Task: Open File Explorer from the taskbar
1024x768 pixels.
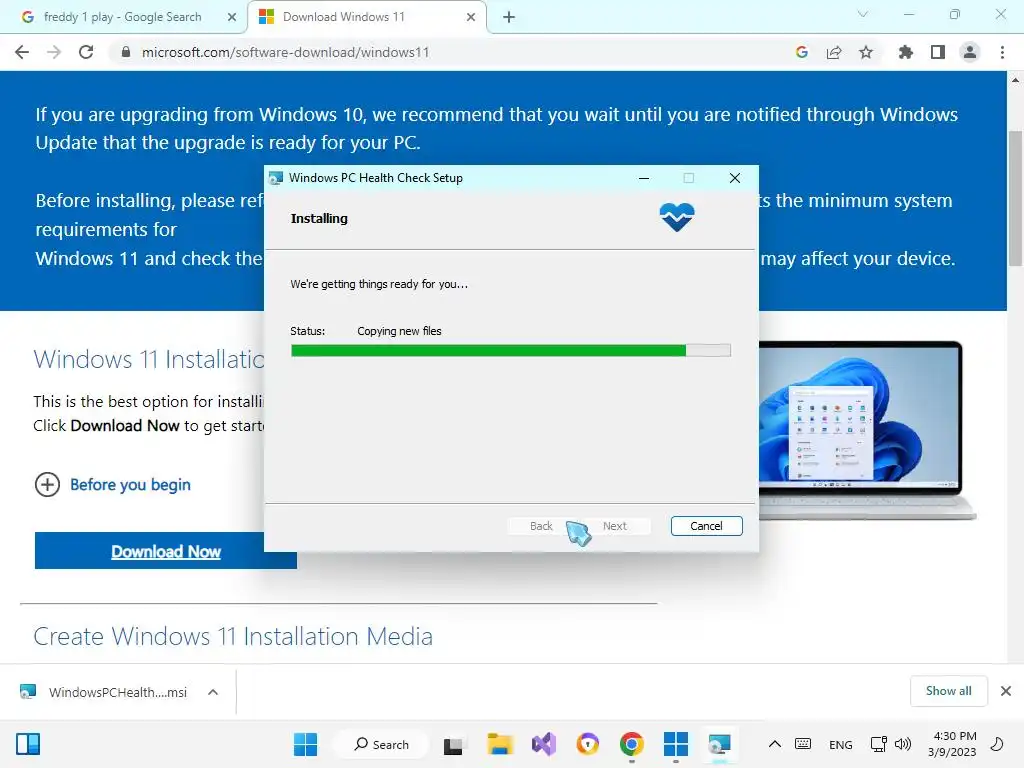Action: click(x=500, y=744)
